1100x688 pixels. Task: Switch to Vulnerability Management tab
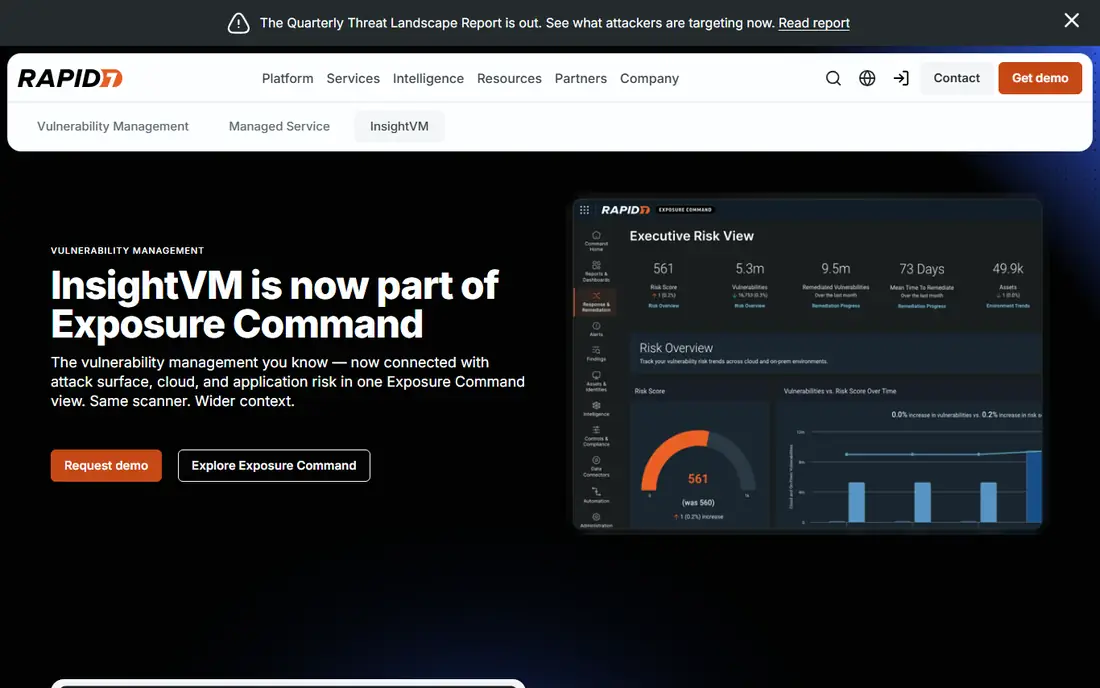point(113,126)
